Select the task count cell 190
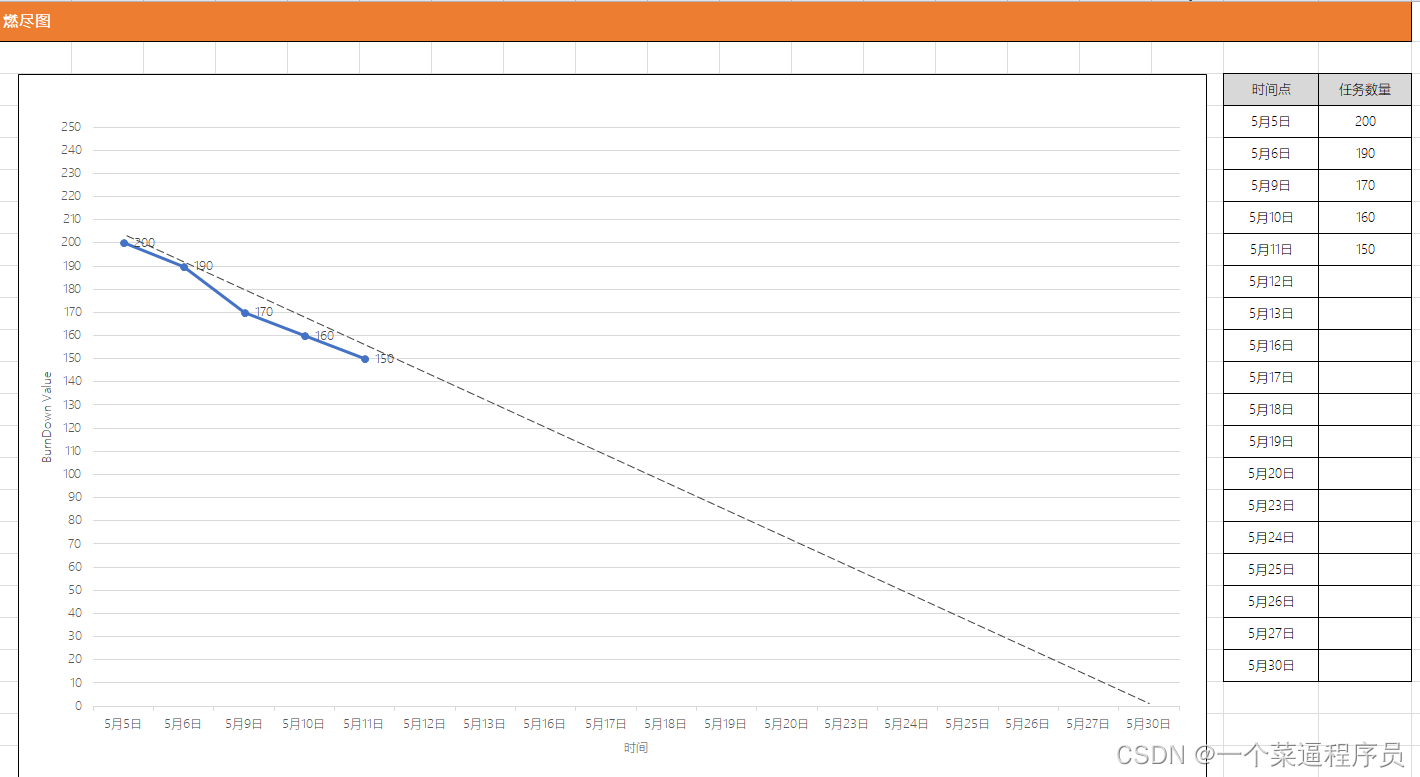 coord(1365,153)
